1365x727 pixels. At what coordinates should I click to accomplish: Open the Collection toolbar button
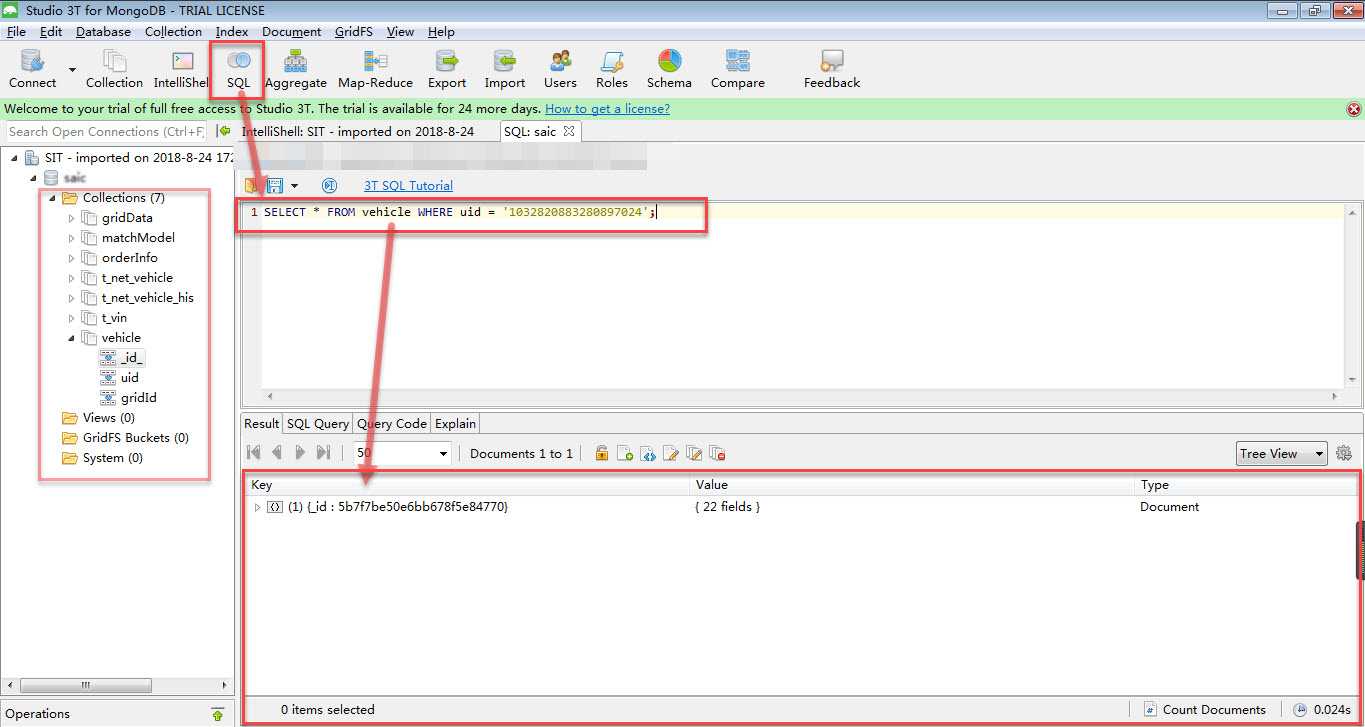(114, 69)
